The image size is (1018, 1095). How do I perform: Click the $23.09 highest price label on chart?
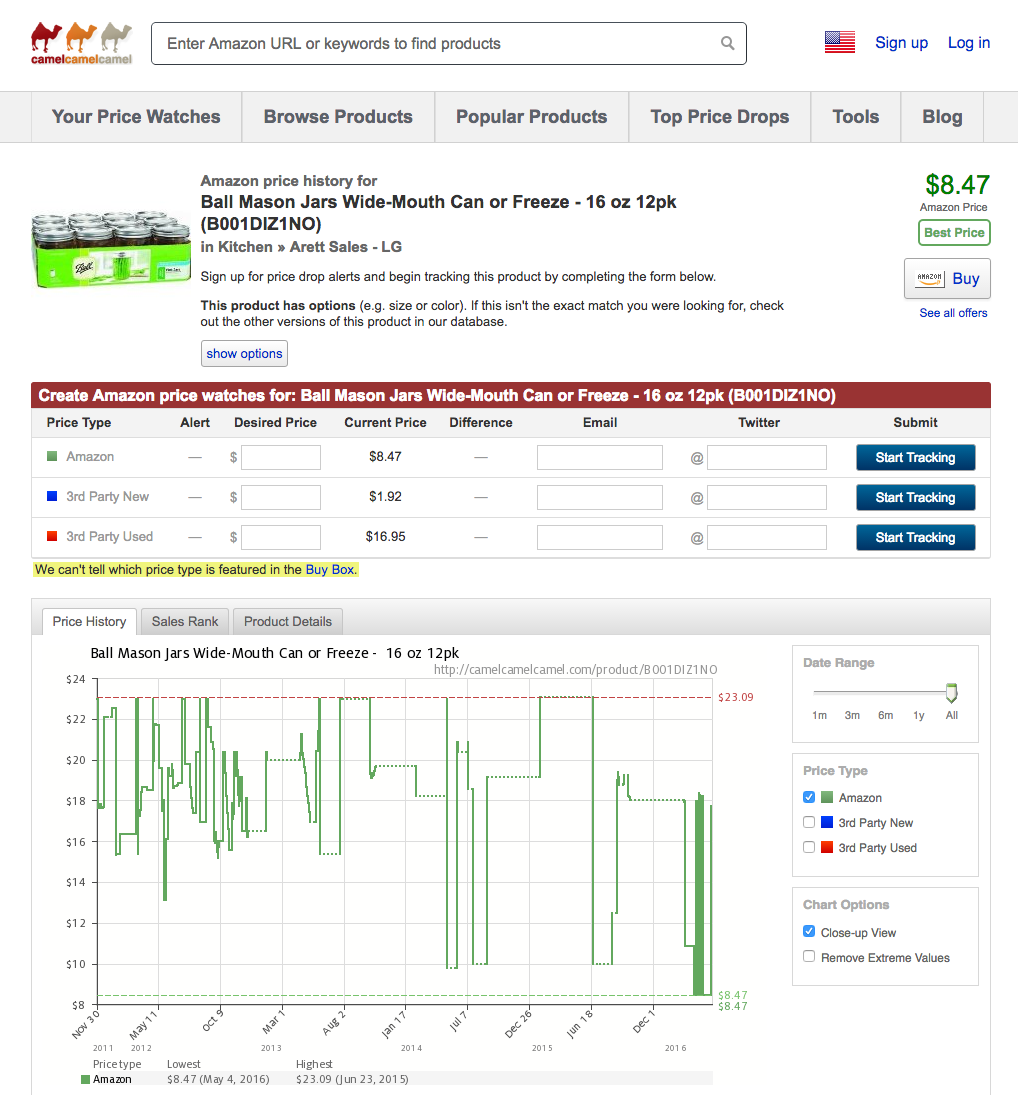click(736, 697)
